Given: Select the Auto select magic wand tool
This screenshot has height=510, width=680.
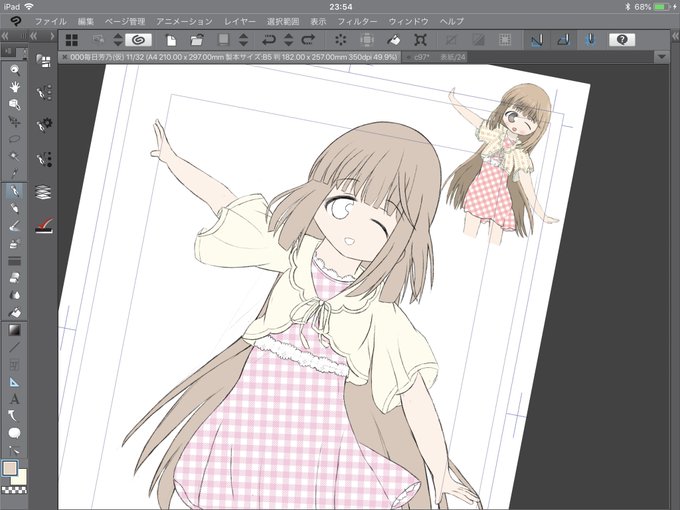Looking at the screenshot, I should click(x=15, y=156).
